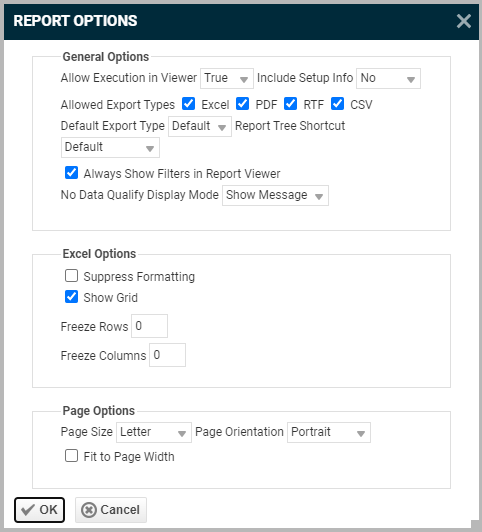Image resolution: width=482 pixels, height=532 pixels.
Task: Open the Page Size dropdown
Action: click(154, 432)
